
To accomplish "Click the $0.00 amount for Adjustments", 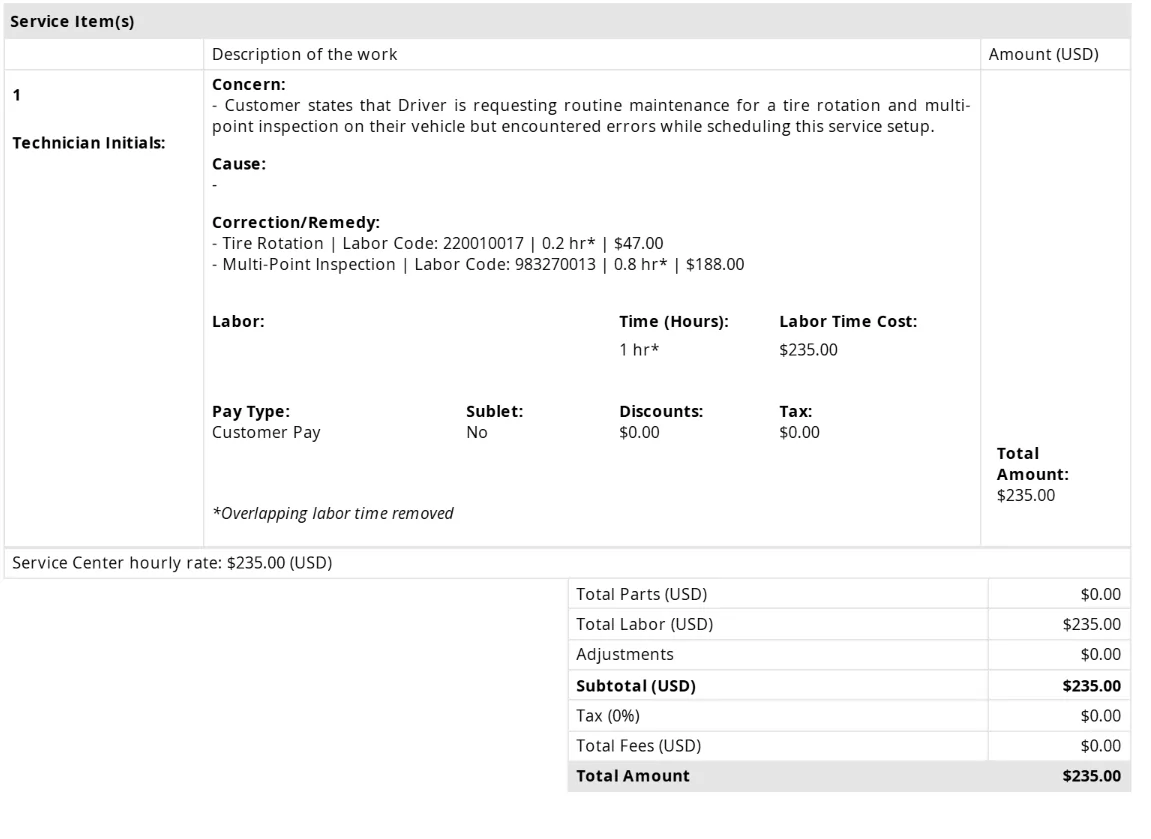I will click(x=1100, y=655).
